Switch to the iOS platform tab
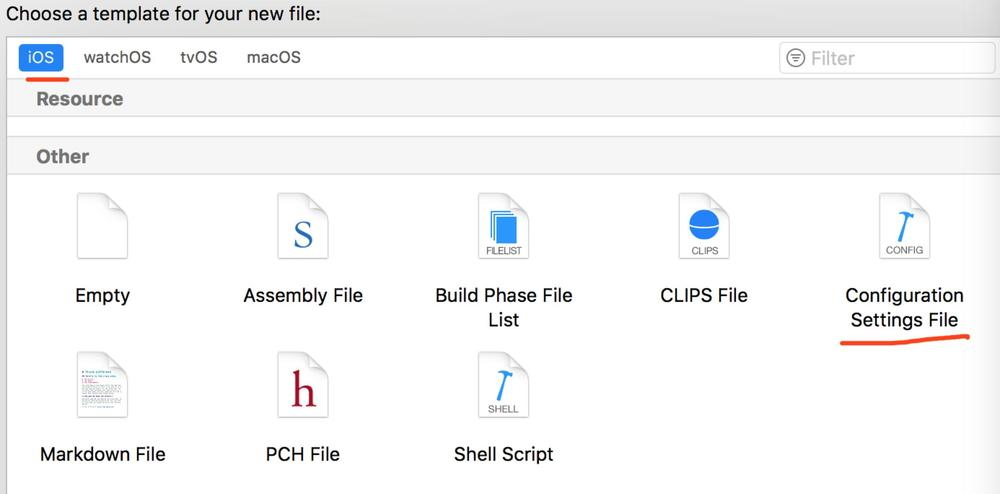Screen dimensions: 1000x494 [41, 57]
